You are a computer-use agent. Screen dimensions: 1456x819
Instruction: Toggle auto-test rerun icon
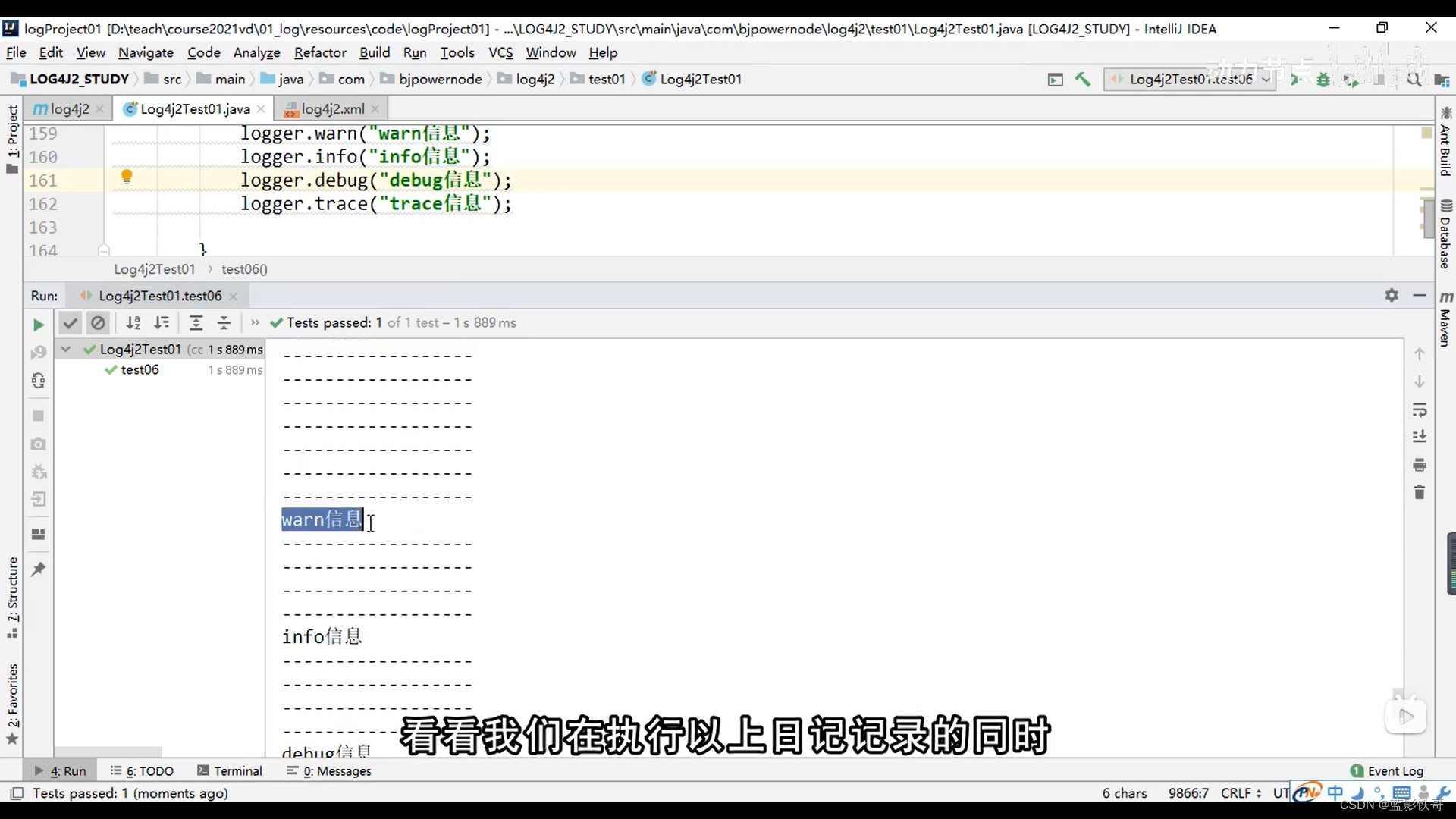click(39, 381)
